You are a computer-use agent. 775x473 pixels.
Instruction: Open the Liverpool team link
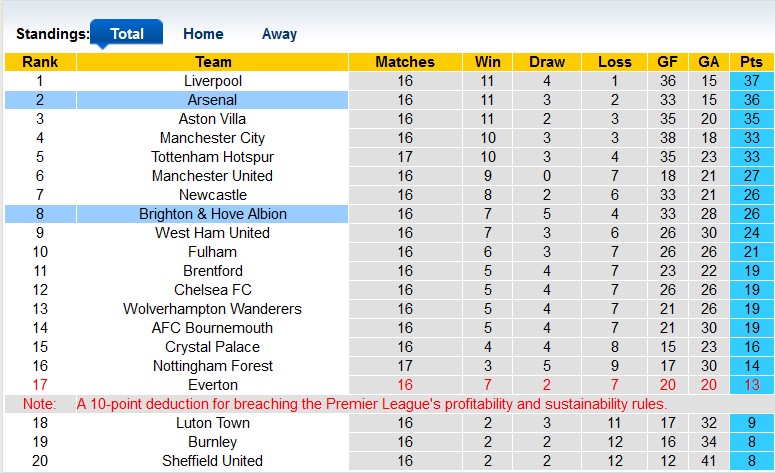pos(213,81)
